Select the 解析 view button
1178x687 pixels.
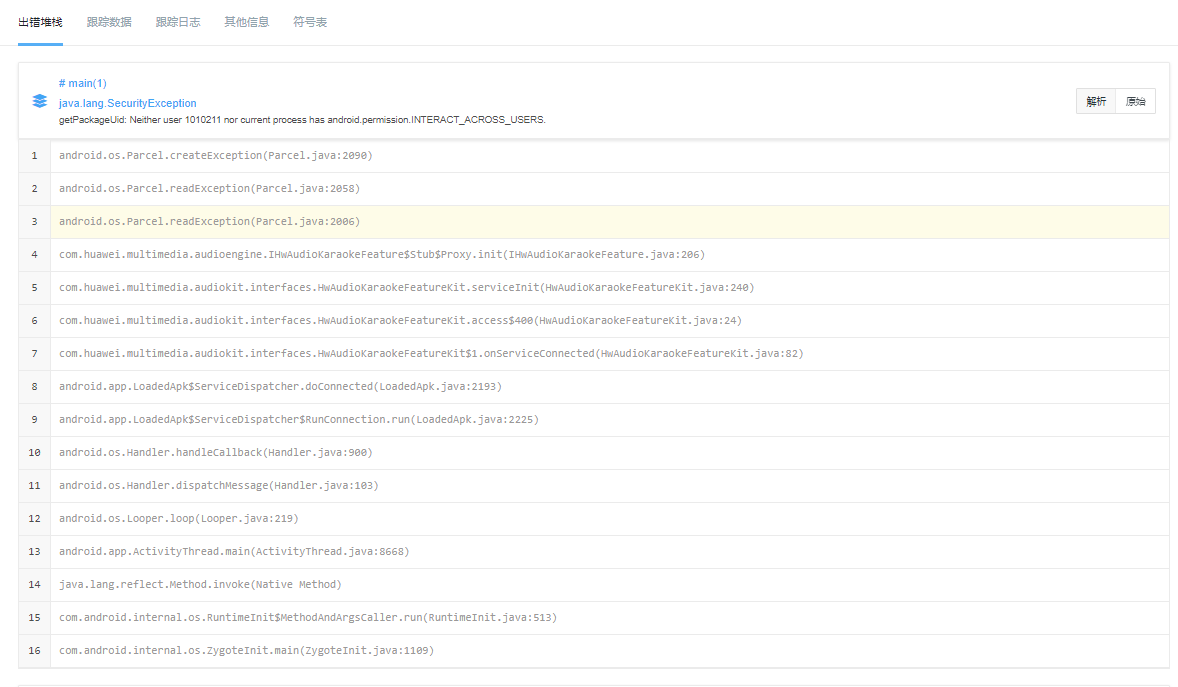1096,101
